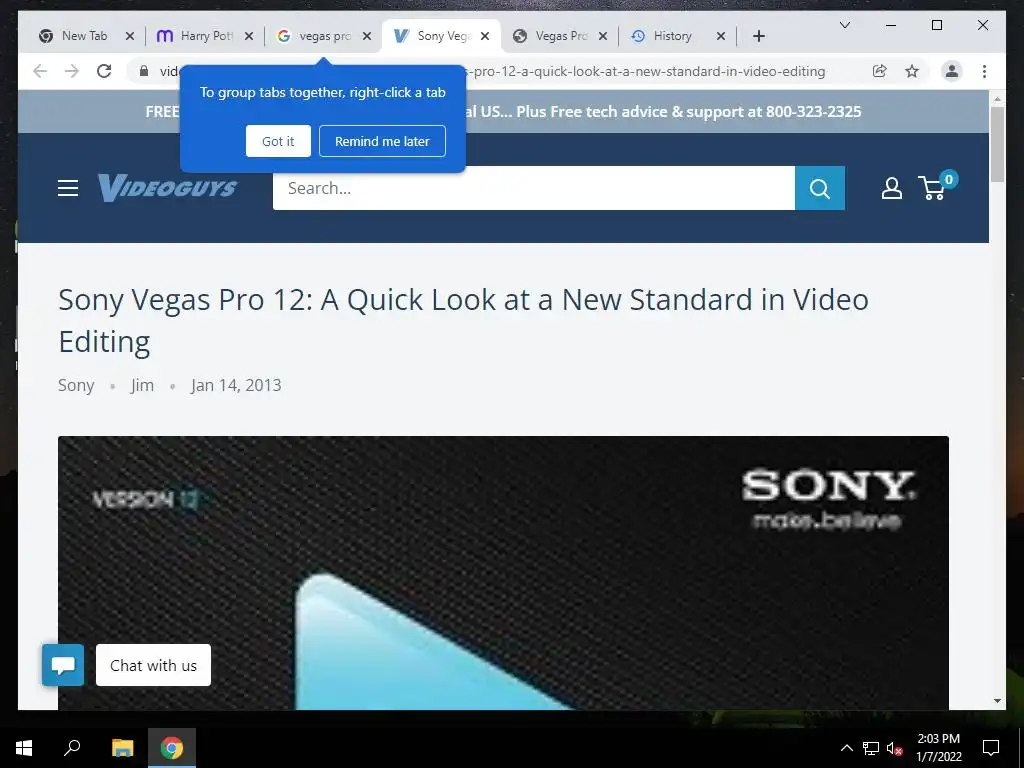Click the page vertical scrollbar thumb
This screenshot has height=768, width=1024.
(x=997, y=144)
